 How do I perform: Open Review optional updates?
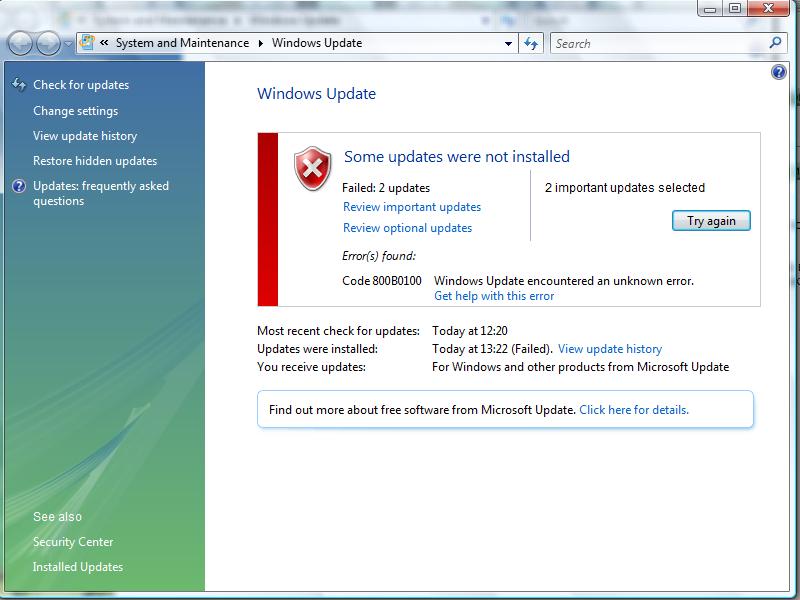407,228
